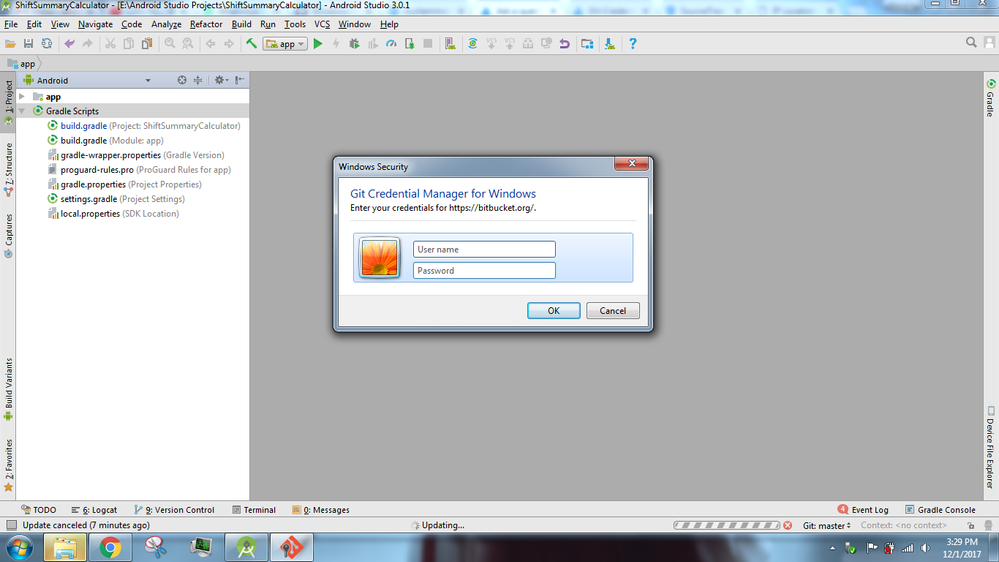Click the SDK Manager icon
The width and height of the screenshot is (999, 562).
coord(610,43)
